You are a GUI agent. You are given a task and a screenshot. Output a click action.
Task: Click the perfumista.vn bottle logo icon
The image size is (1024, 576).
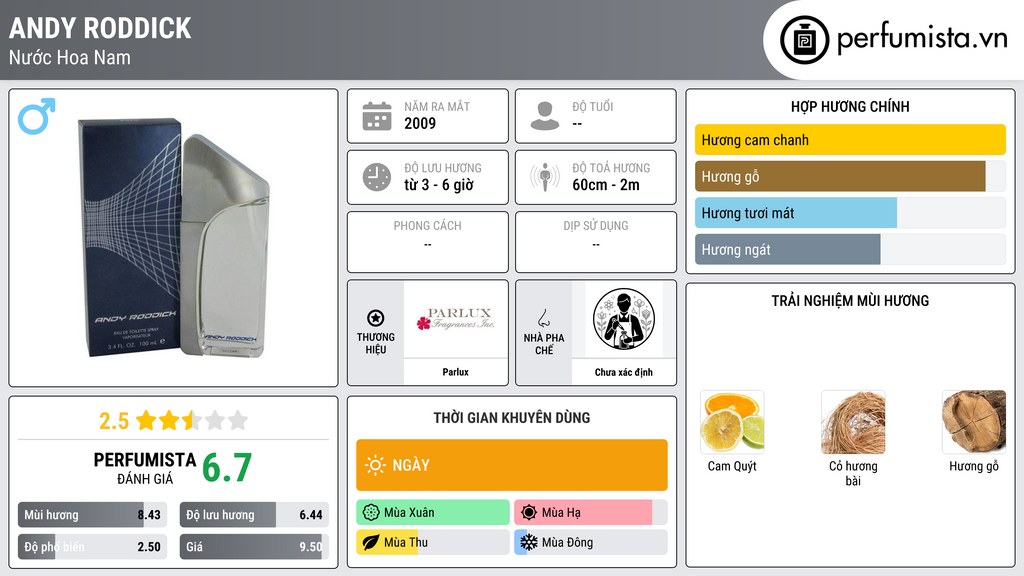[x=804, y=40]
